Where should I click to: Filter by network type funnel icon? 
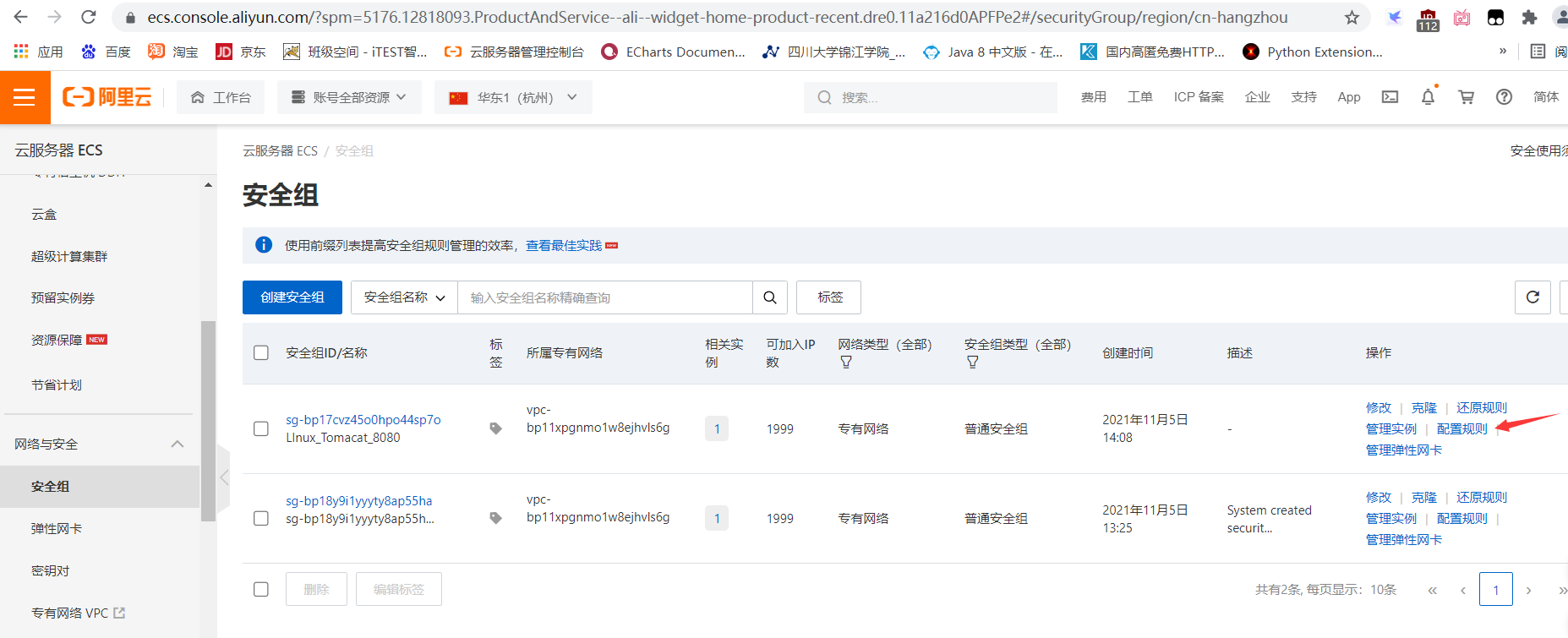846,362
